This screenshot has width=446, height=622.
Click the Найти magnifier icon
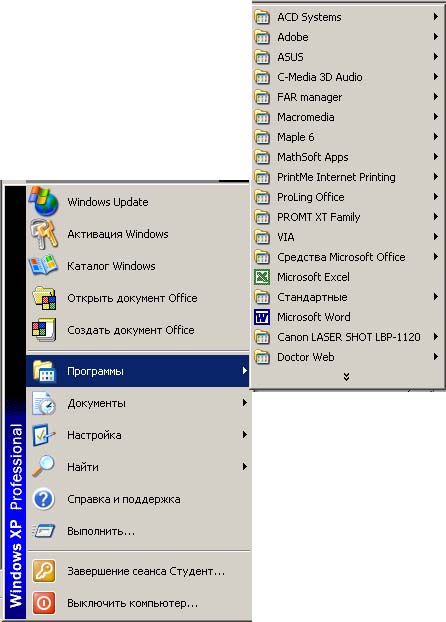click(x=43, y=466)
